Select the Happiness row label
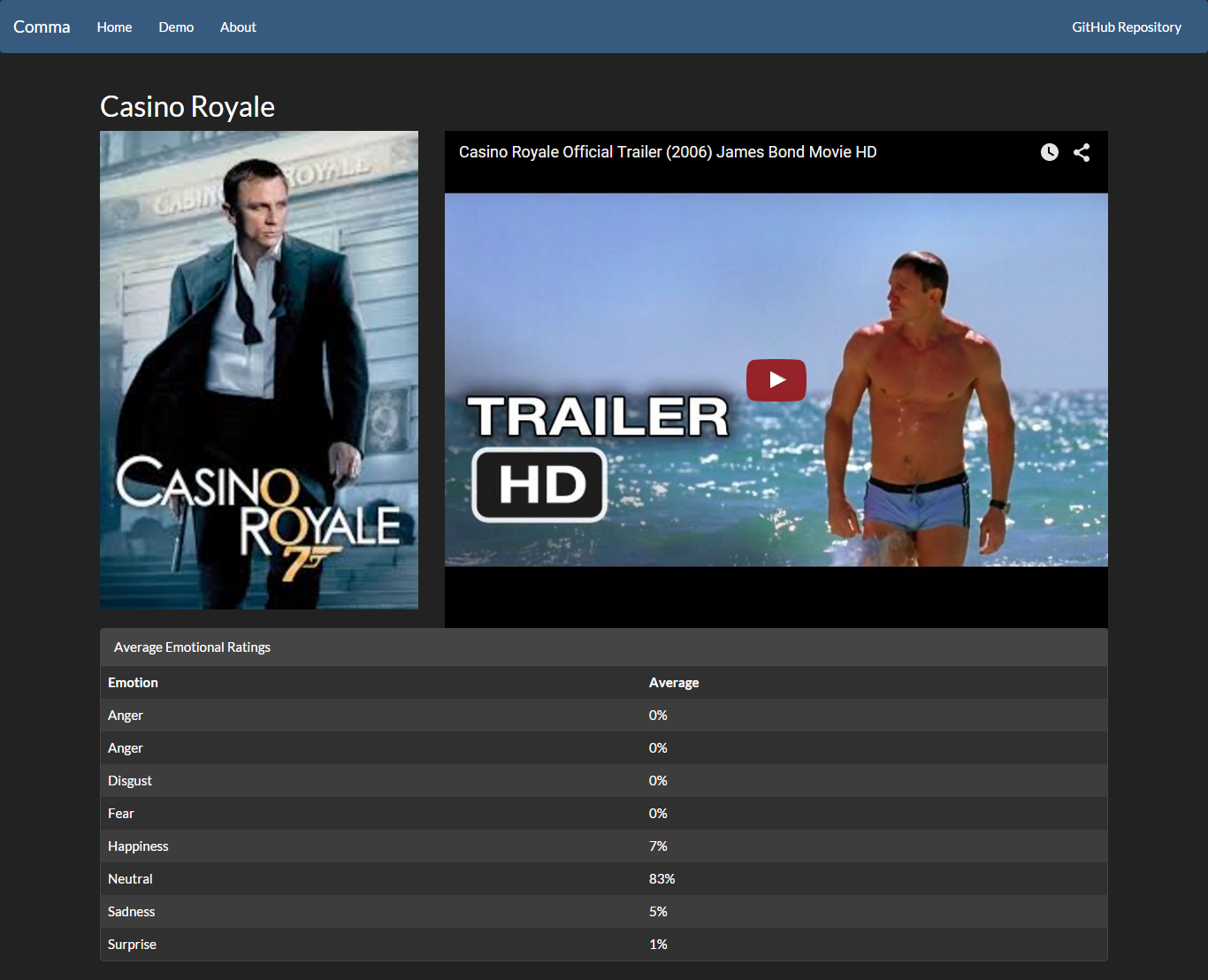This screenshot has width=1208, height=980. [x=138, y=846]
